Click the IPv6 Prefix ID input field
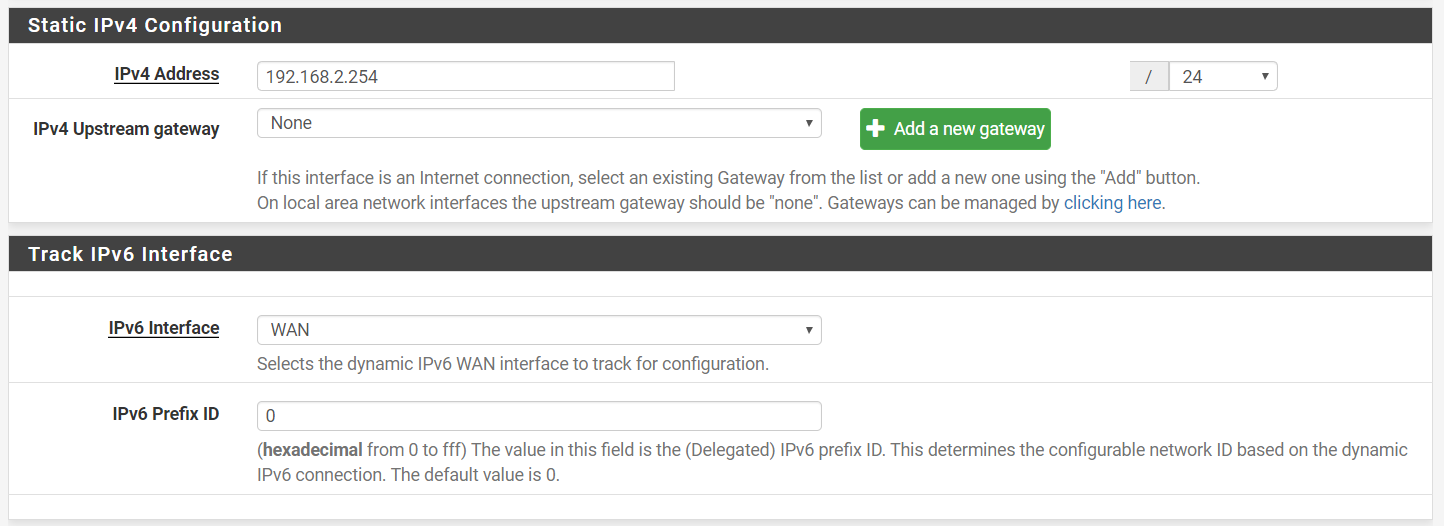The width and height of the screenshot is (1444, 526). pyautogui.click(x=539, y=416)
